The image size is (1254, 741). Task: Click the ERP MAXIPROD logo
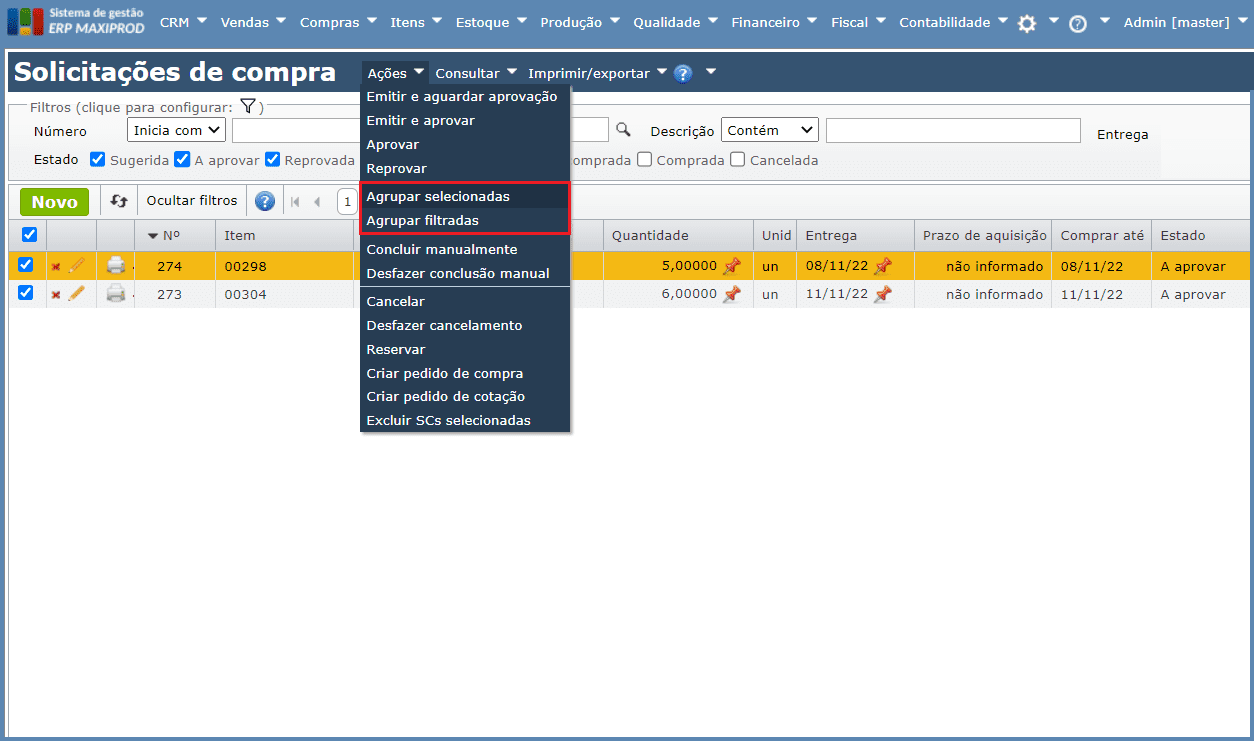coord(76,21)
